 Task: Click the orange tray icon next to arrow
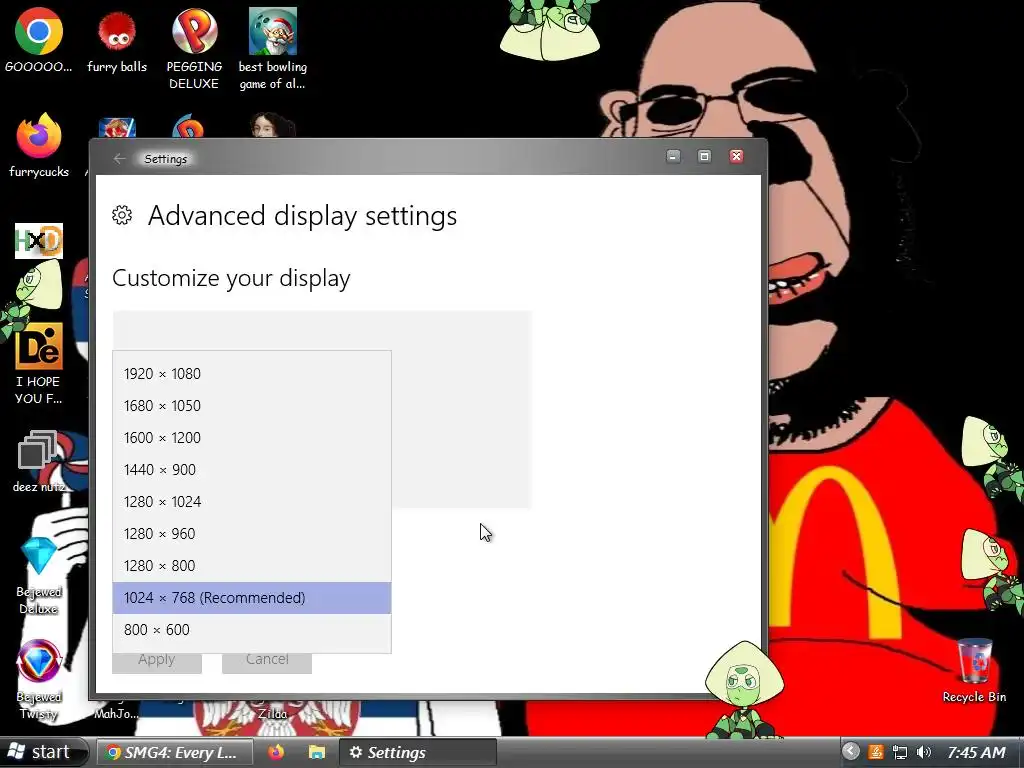(x=876, y=752)
